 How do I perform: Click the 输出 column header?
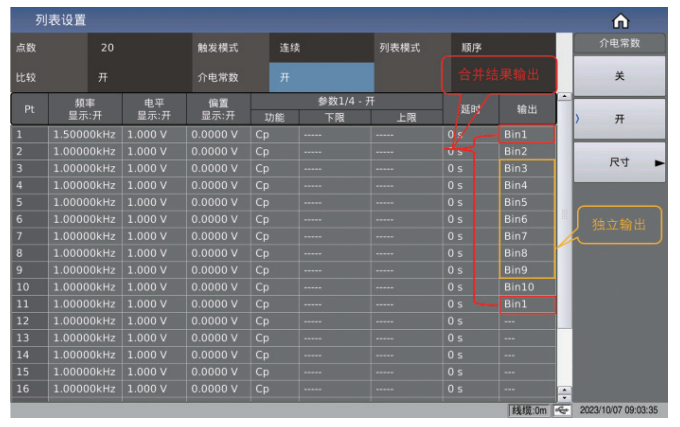point(525,108)
